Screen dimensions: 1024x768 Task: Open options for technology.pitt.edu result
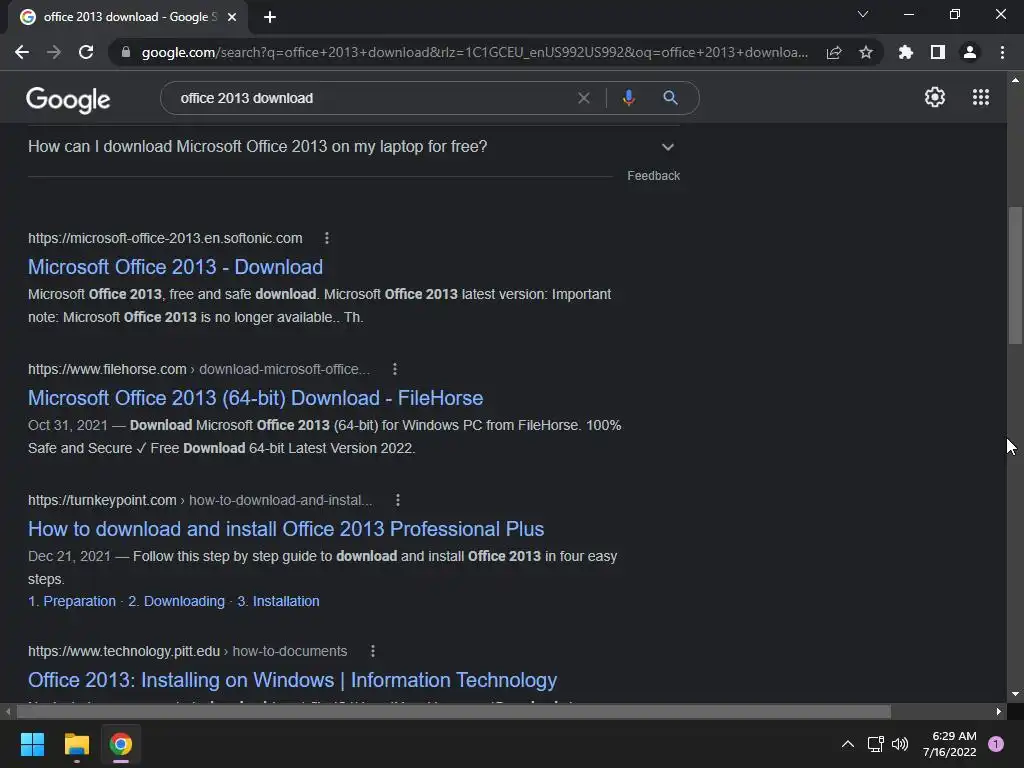[373, 651]
